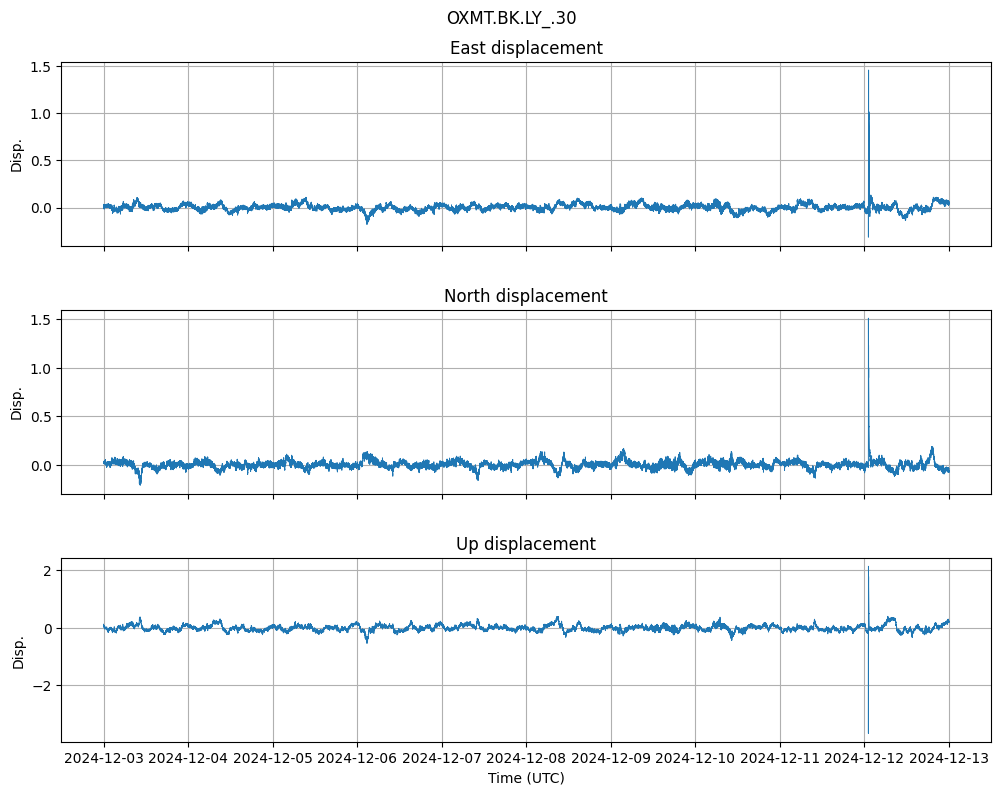The image size is (1001, 795).
Task: Click the East plot's Disp. y-axis label
Action: pos(17,154)
